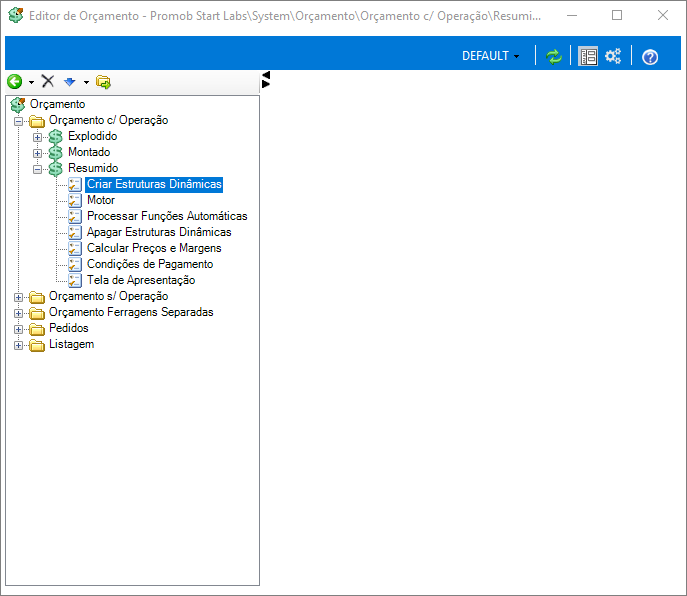Collapse the left panel with splitter arrow
This screenshot has height=596, width=687.
coord(266,75)
